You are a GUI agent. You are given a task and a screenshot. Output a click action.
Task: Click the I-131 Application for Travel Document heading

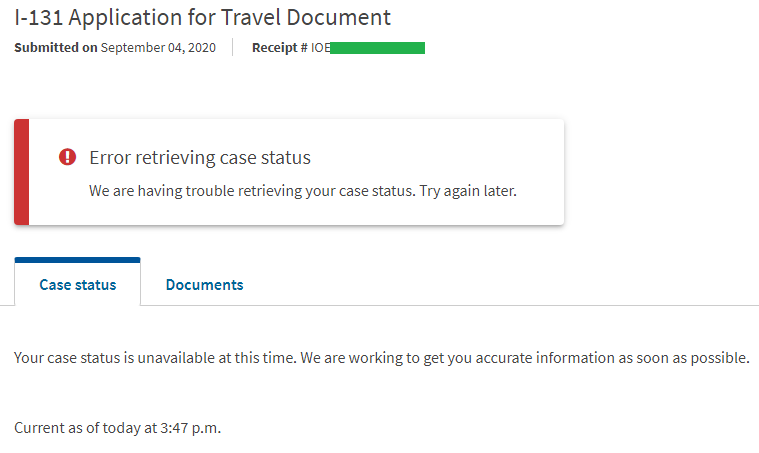coord(202,18)
